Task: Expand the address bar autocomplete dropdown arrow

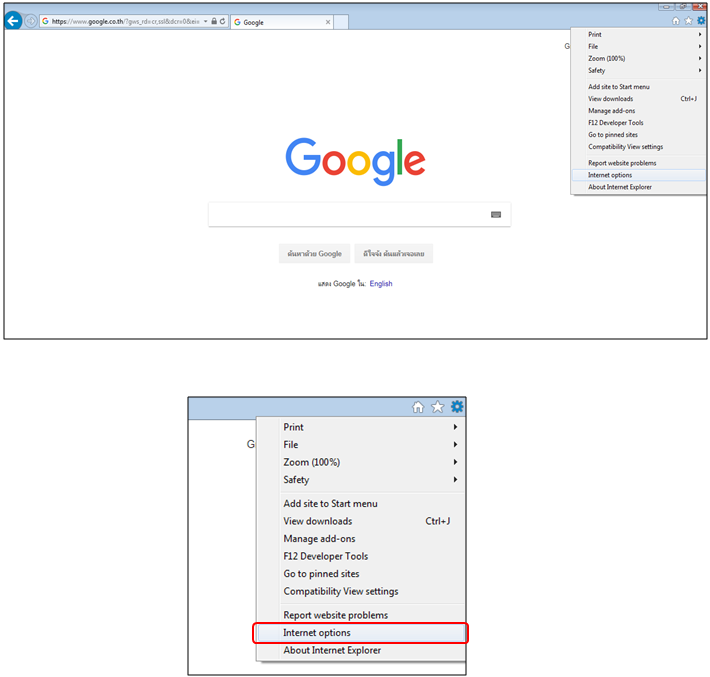Action: (x=206, y=21)
